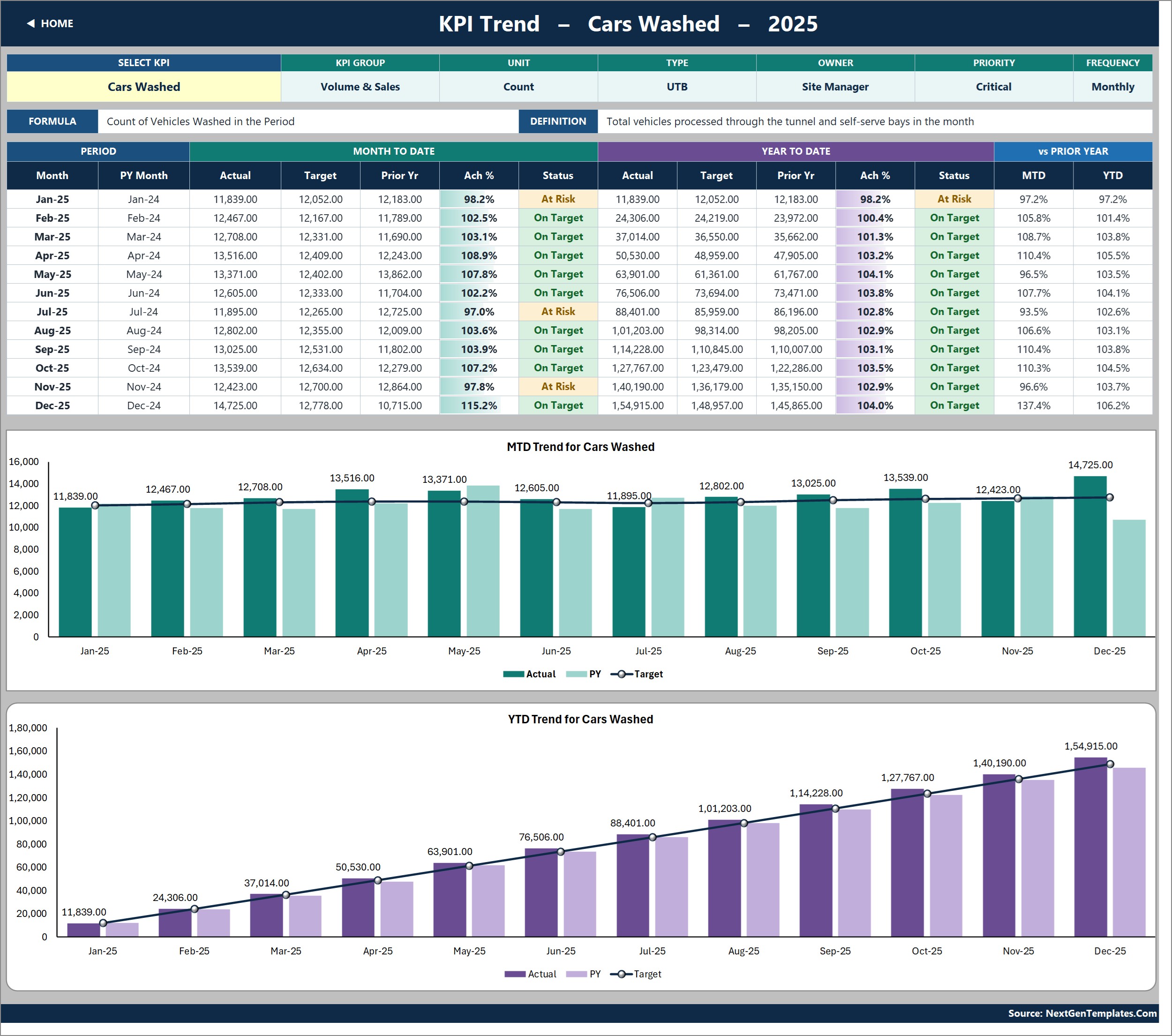The width and height of the screenshot is (1172, 1036).
Task: Click the Actual legend swatch in YTD chart
Action: click(515, 974)
